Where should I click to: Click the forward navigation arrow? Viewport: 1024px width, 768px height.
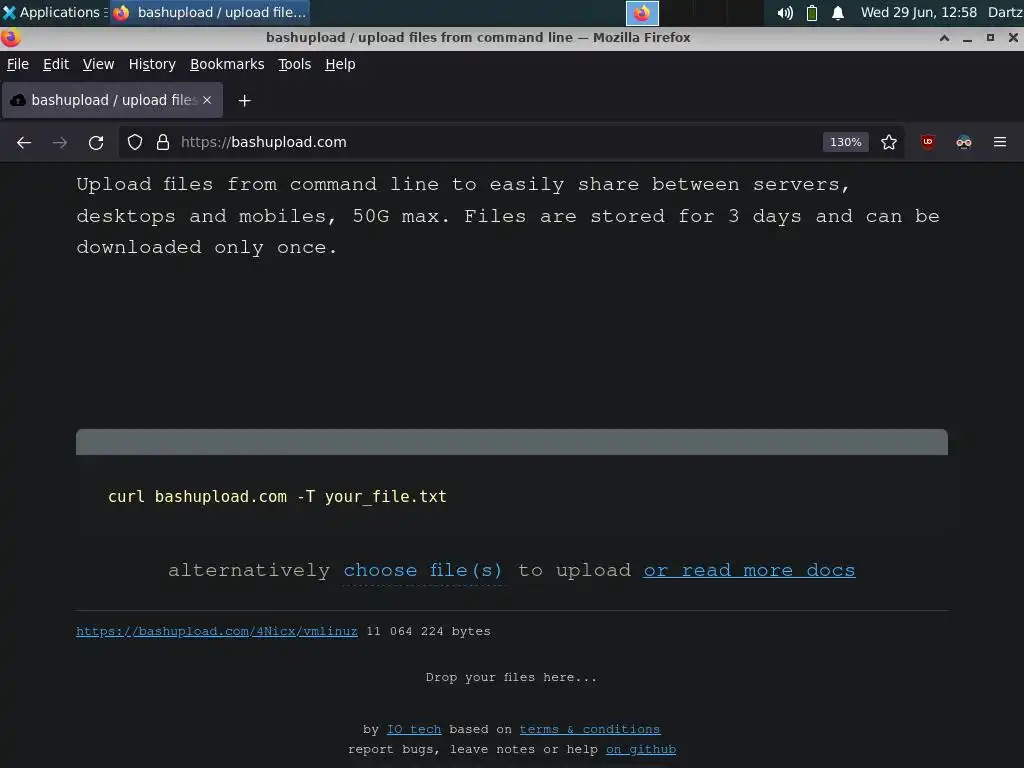[x=60, y=142]
